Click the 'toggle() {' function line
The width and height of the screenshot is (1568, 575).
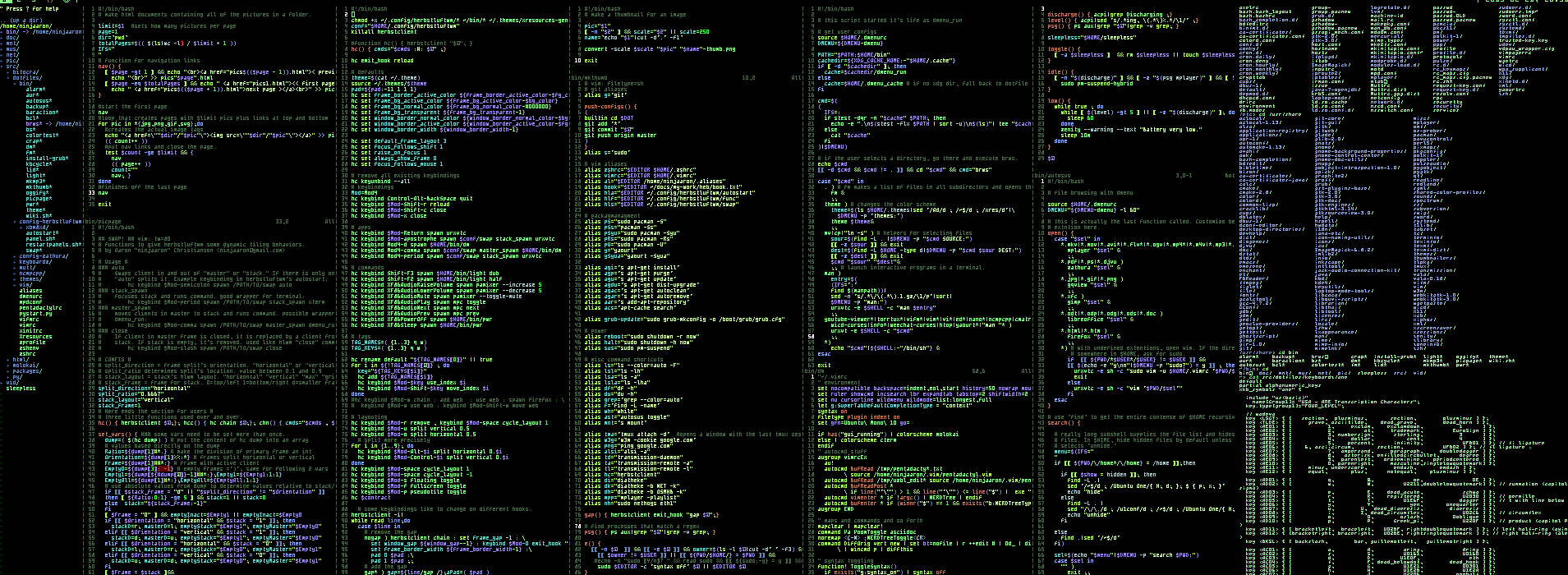click(1064, 48)
